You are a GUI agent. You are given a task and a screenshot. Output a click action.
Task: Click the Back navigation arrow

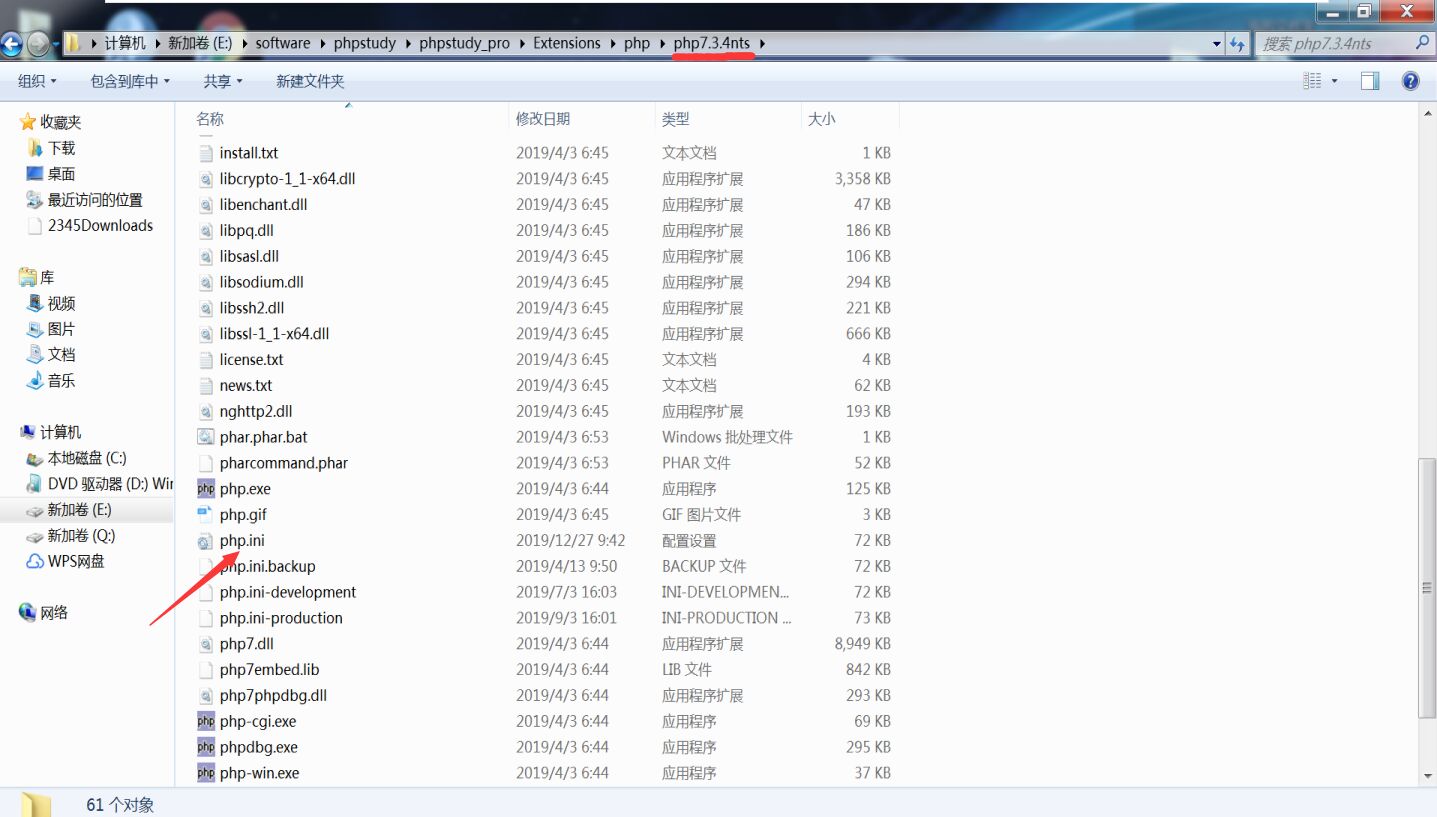(x=15, y=44)
